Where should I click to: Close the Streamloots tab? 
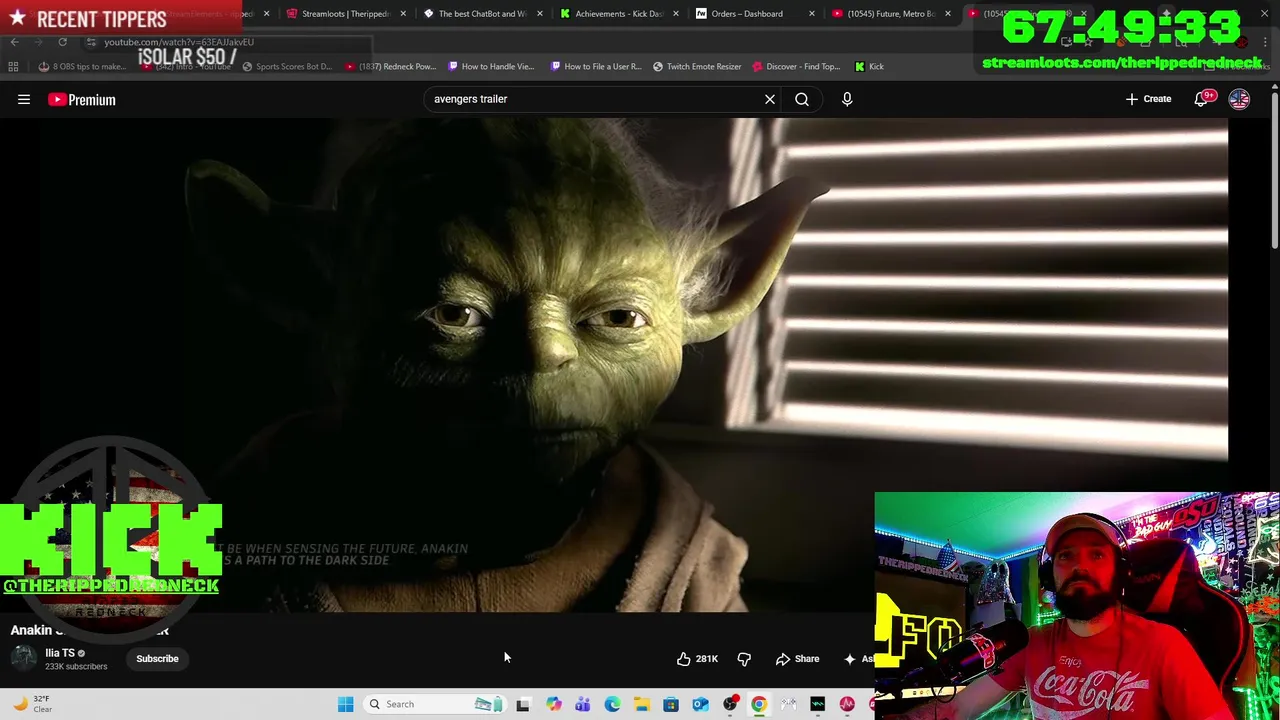point(403,14)
